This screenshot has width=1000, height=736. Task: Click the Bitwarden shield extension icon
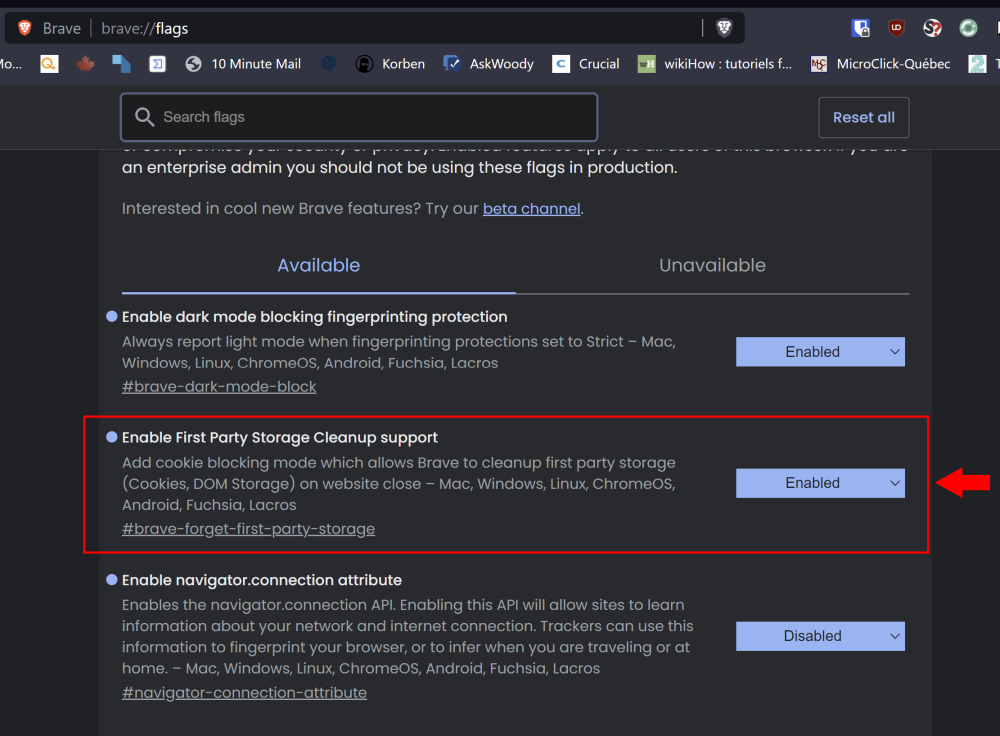[x=860, y=28]
